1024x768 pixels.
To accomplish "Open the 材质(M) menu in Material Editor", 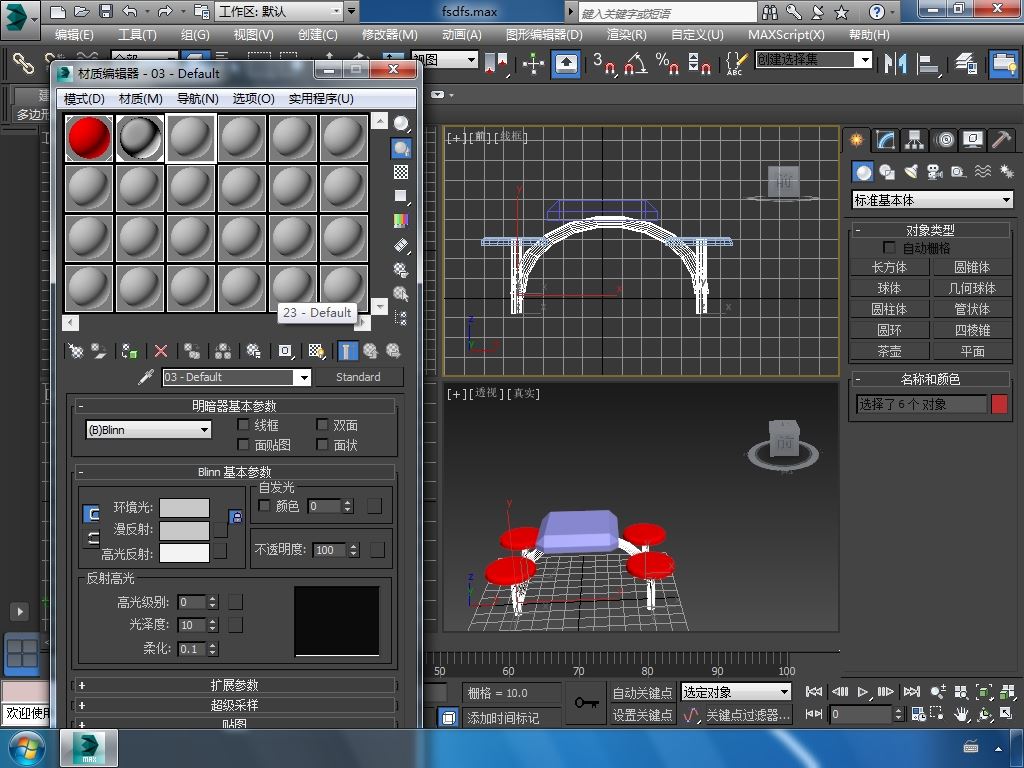I will click(140, 99).
